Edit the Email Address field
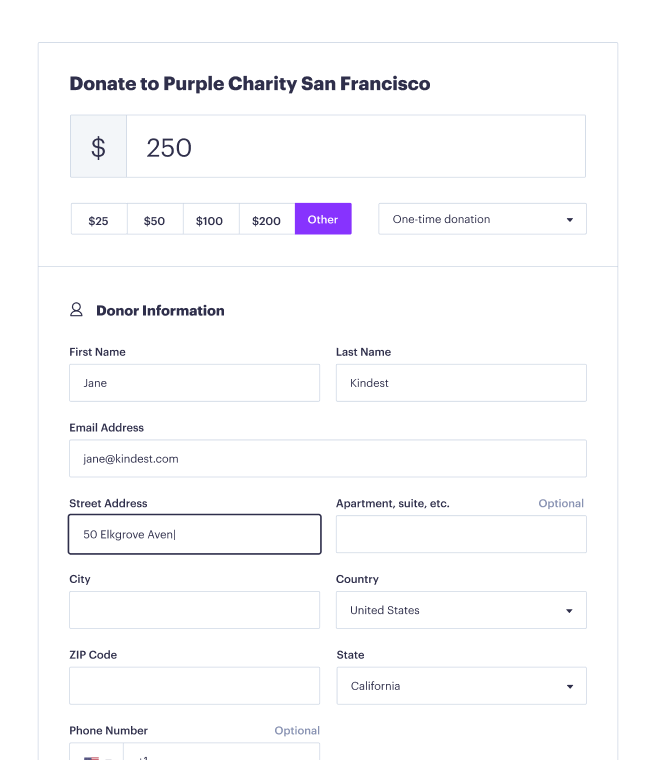The height and width of the screenshot is (760, 656). [327, 459]
